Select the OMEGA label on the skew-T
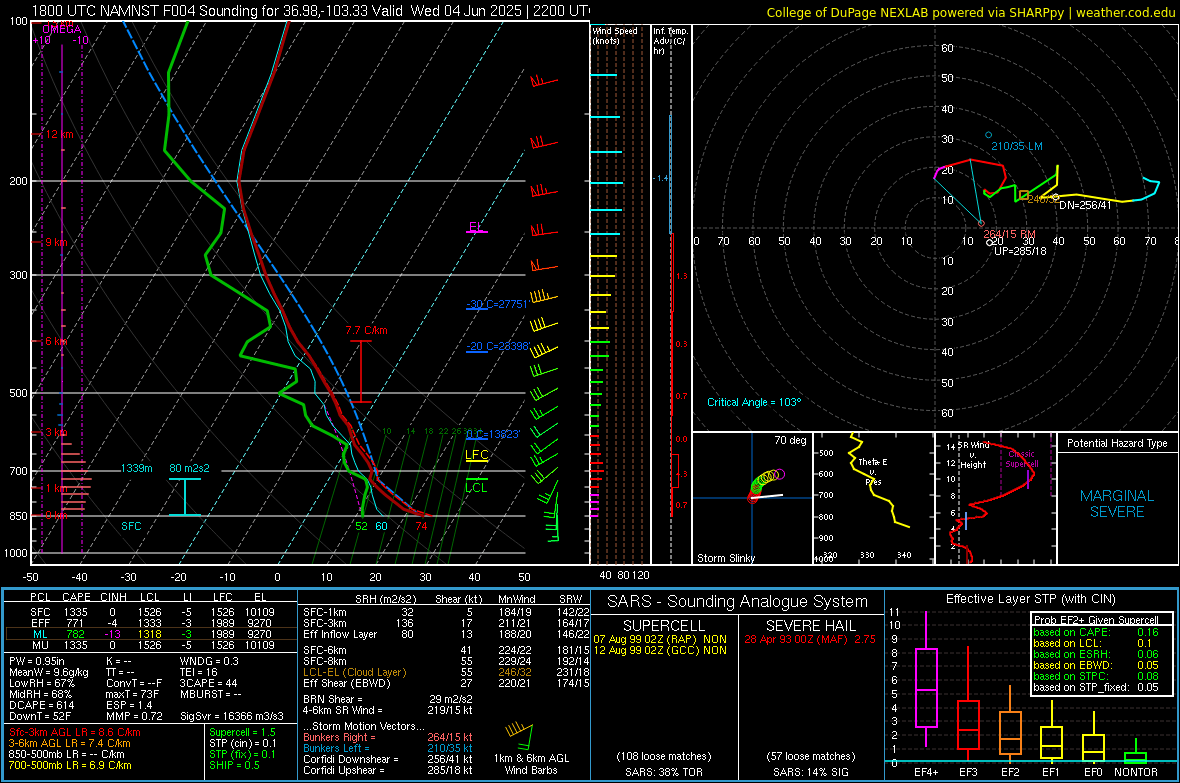 [62, 29]
